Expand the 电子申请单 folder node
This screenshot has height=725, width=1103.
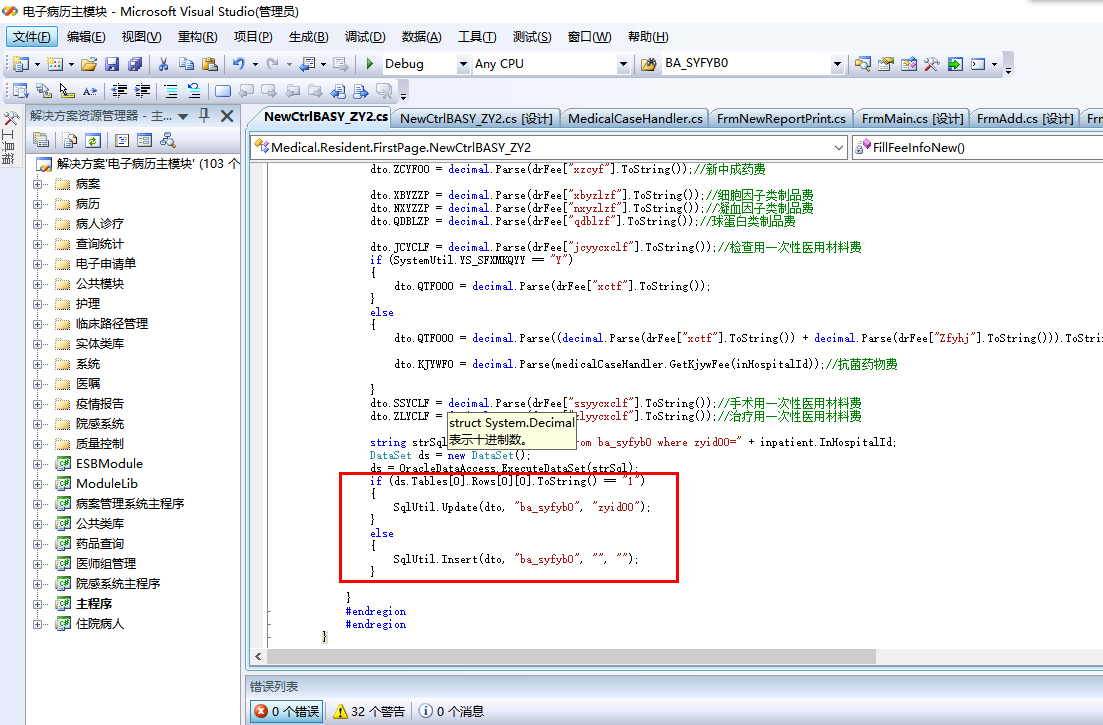coord(37,264)
